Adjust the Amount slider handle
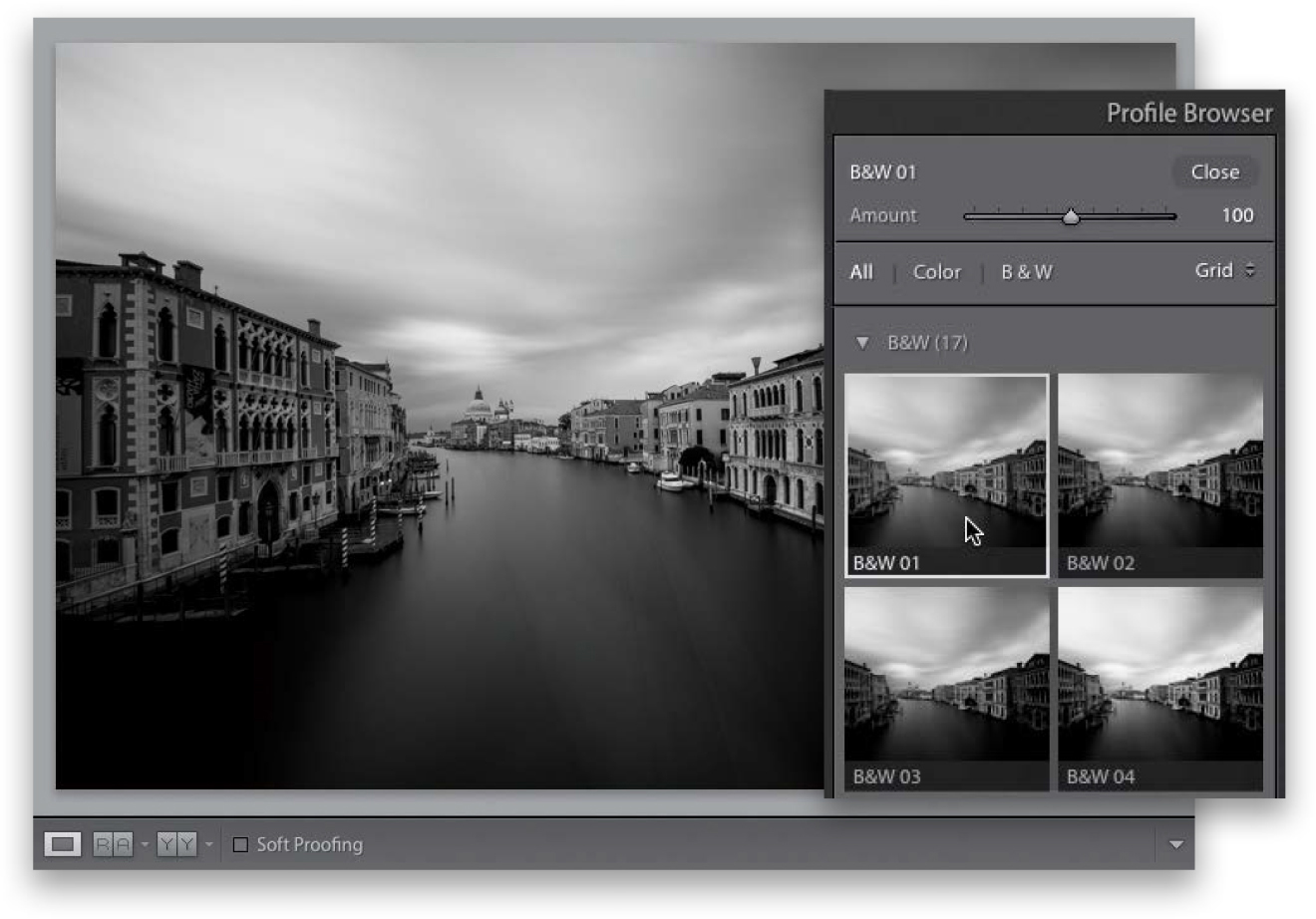Image resolution: width=1316 pixels, height=919 pixels. coord(1071,215)
